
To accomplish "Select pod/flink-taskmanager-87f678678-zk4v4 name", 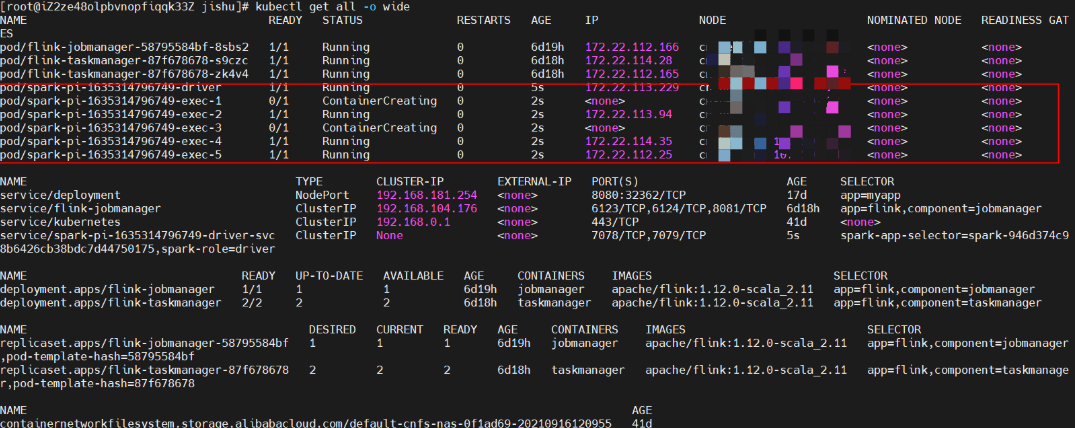I will [125, 74].
